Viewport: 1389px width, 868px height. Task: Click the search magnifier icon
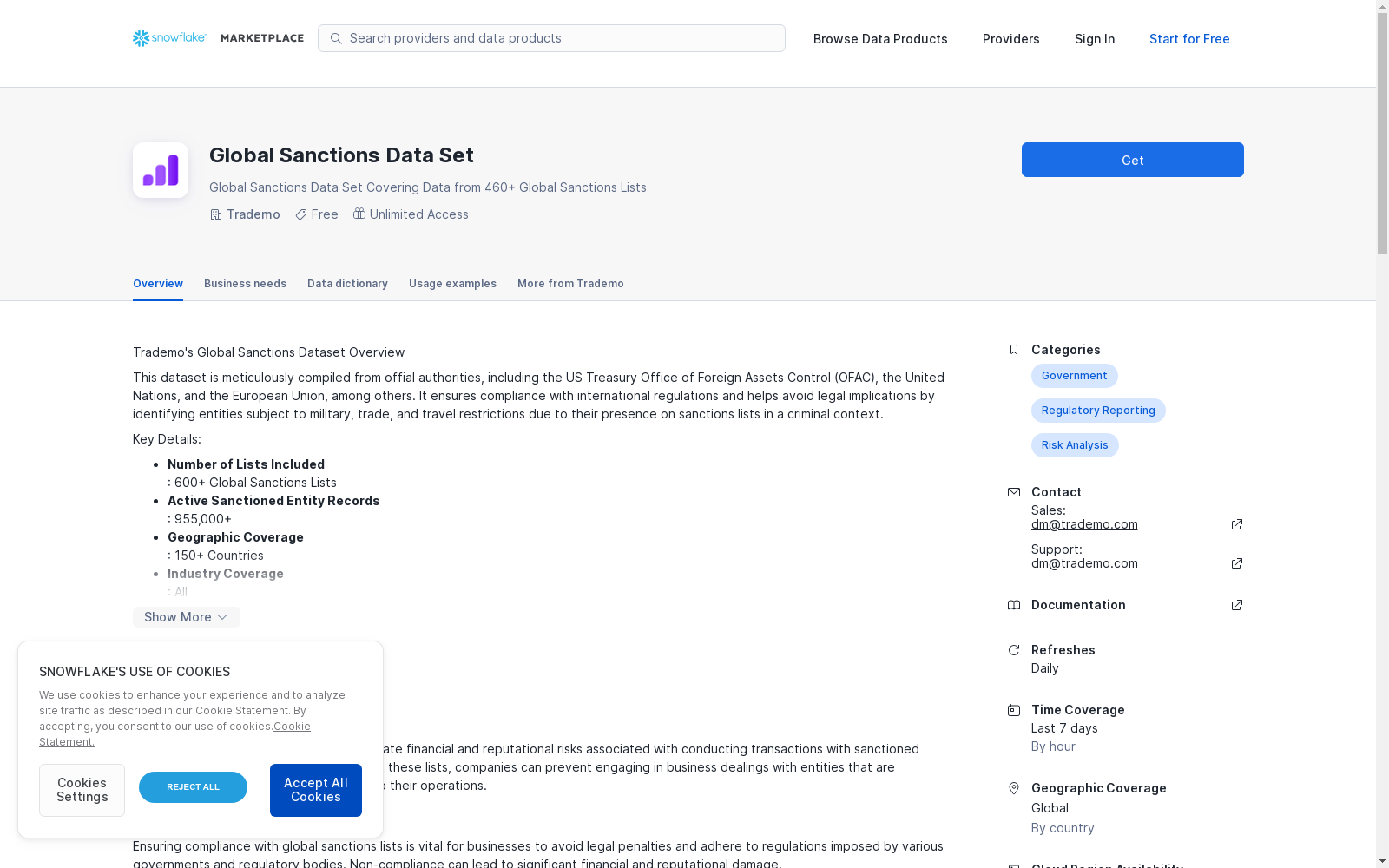(336, 38)
